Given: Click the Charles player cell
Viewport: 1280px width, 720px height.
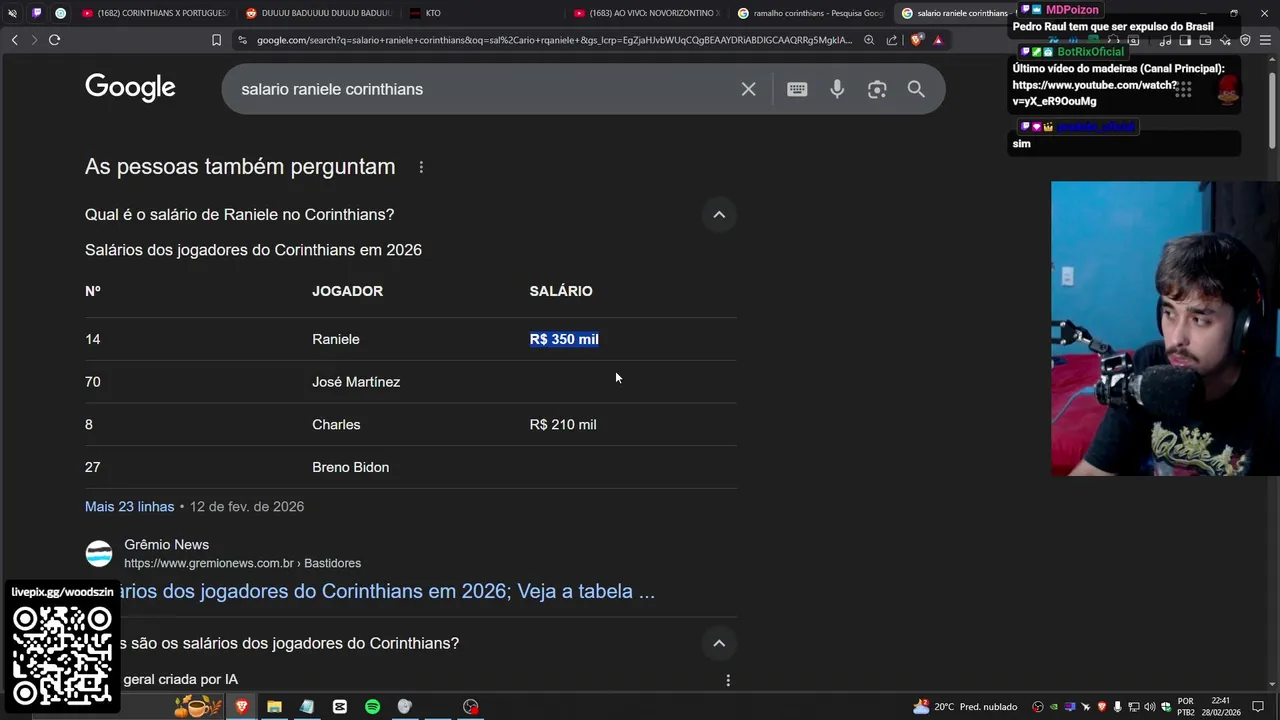Looking at the screenshot, I should pyautogui.click(x=336, y=424).
